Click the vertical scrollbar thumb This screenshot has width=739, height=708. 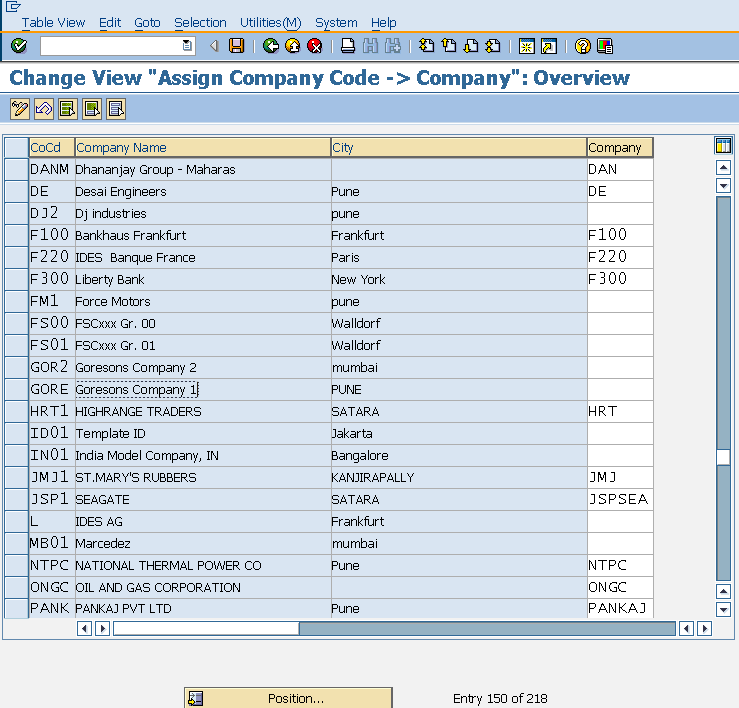click(723, 458)
